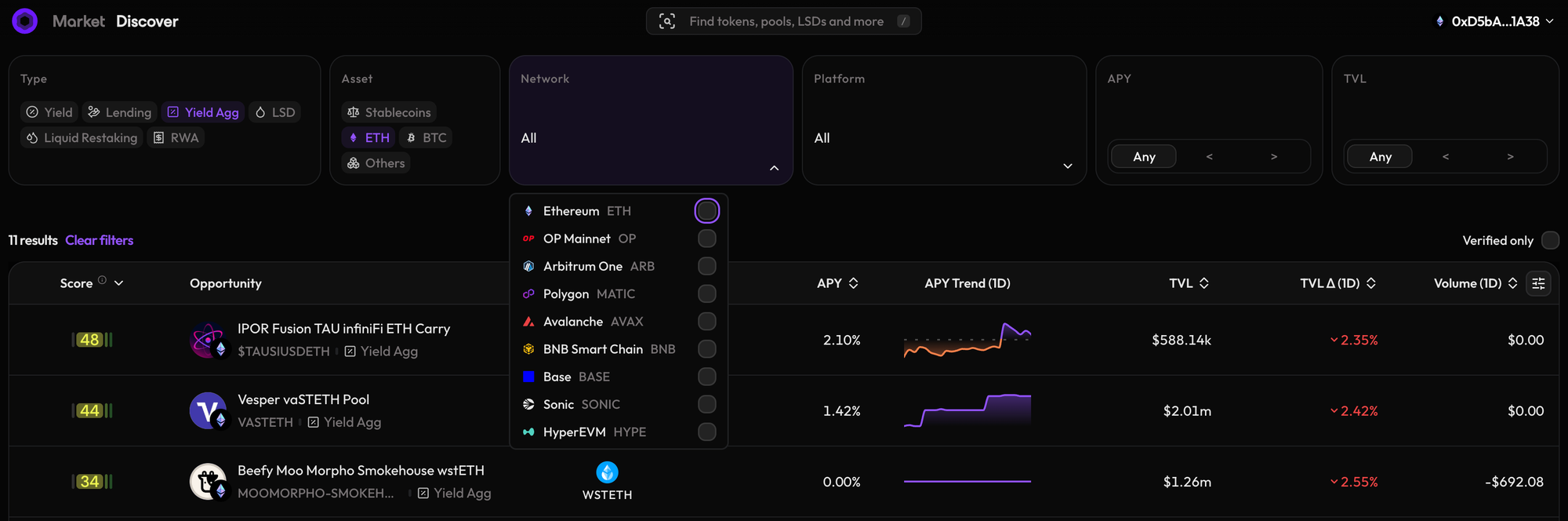Select greater-than option in TVL filter
Screen dimensions: 1568x521
1510,157
